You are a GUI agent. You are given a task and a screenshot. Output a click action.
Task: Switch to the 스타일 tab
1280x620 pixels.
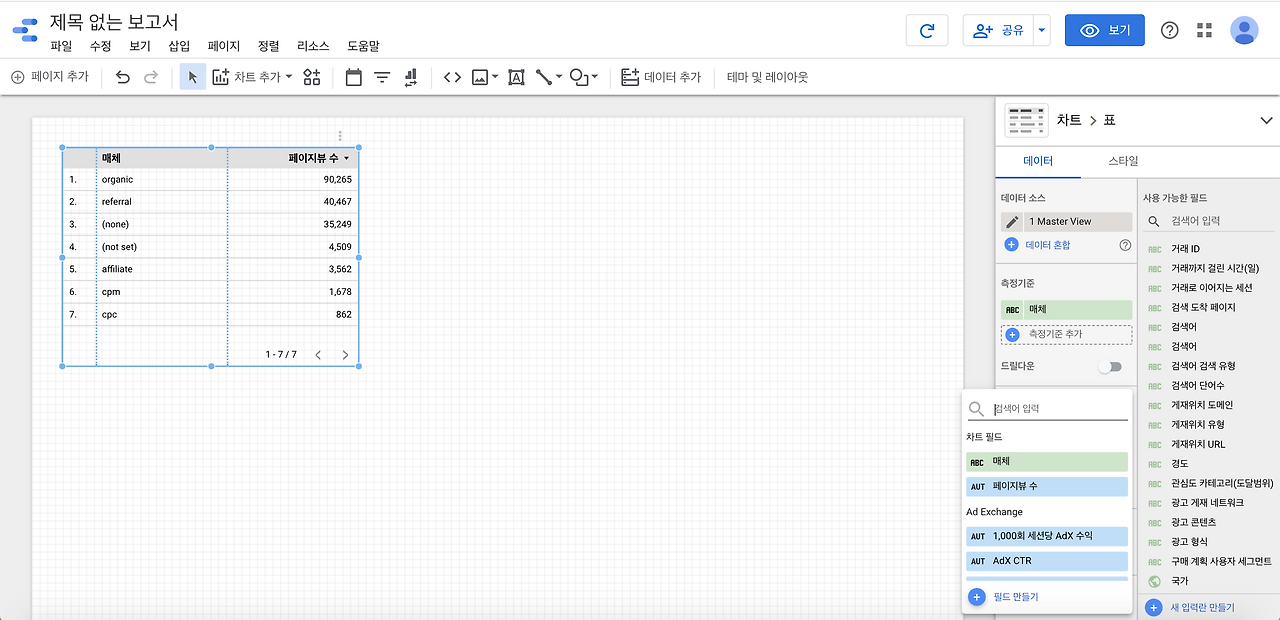tap(1123, 161)
